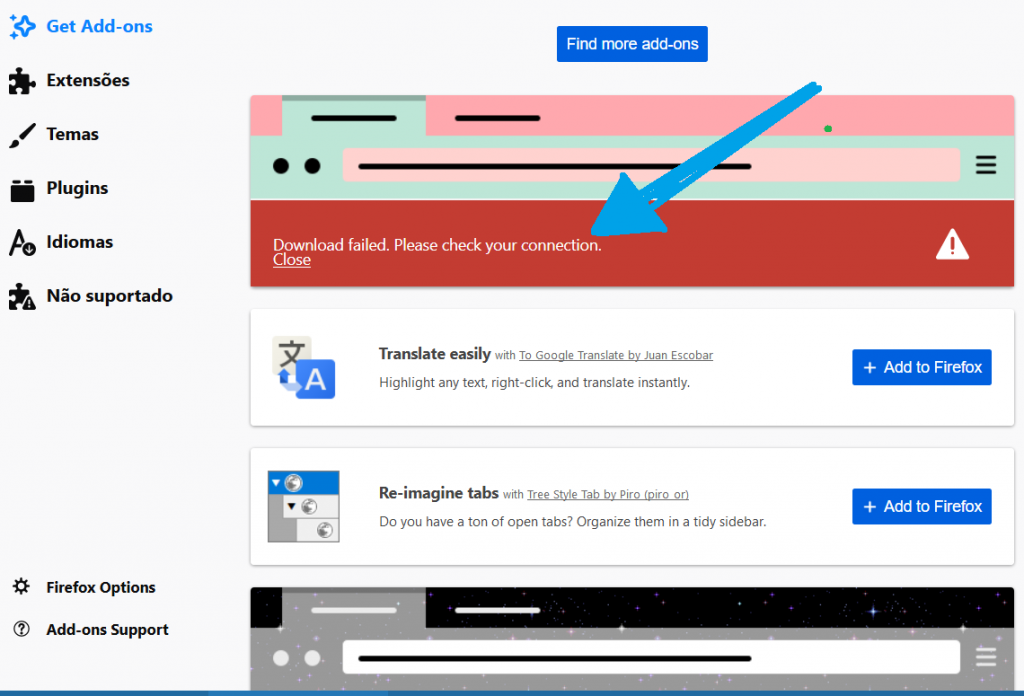Click the Get Add-ons sparkle icon

click(22, 27)
